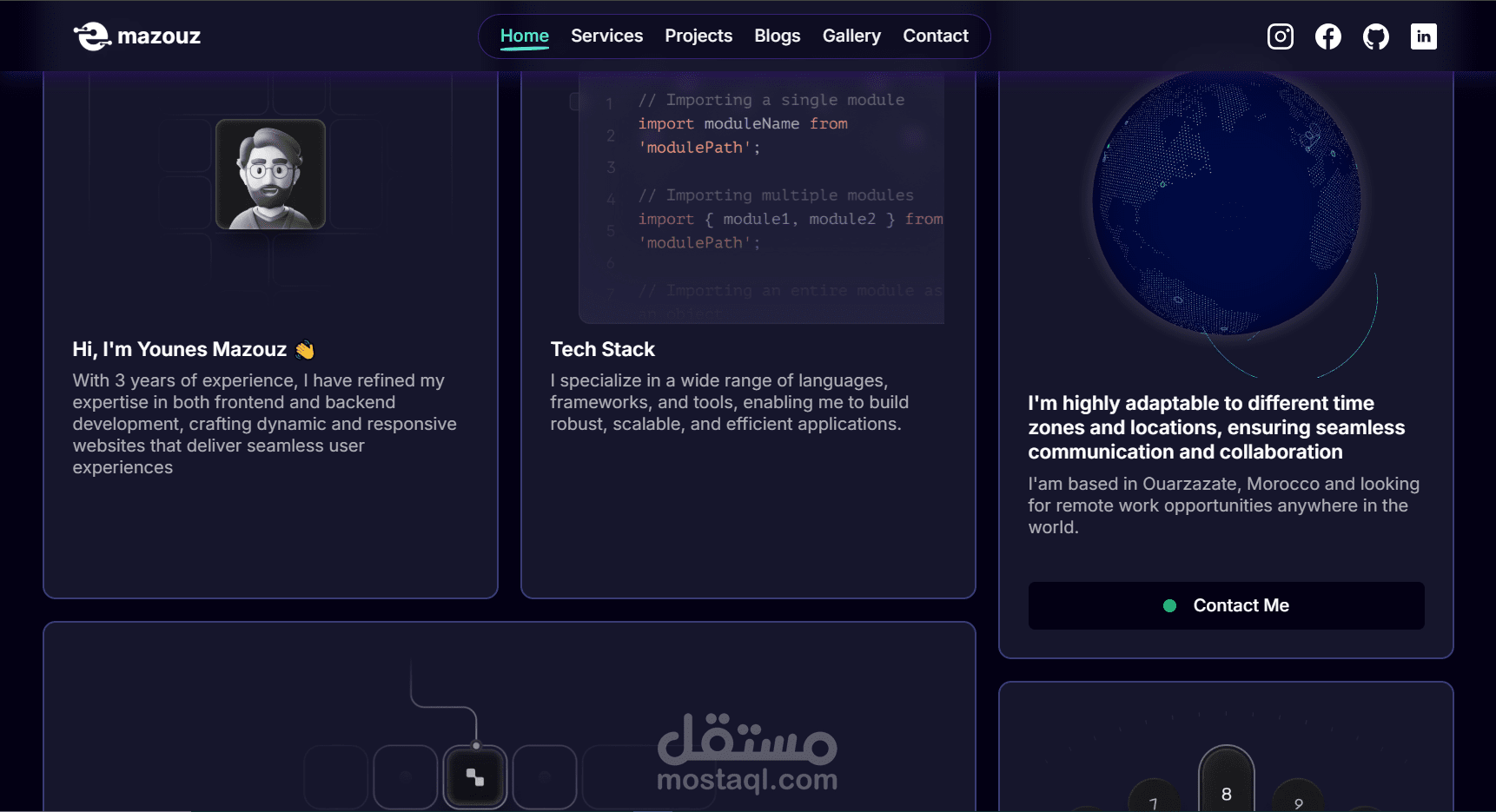This screenshot has width=1496, height=812.
Task: Click the avatar portrait image
Action: [270, 175]
